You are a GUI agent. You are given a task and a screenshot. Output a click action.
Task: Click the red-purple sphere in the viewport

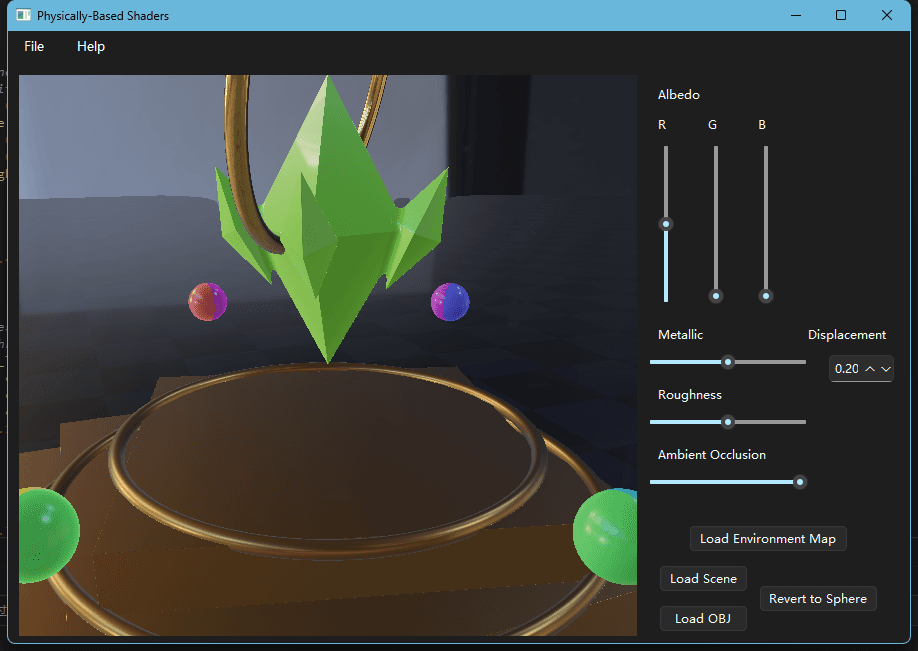(x=207, y=302)
